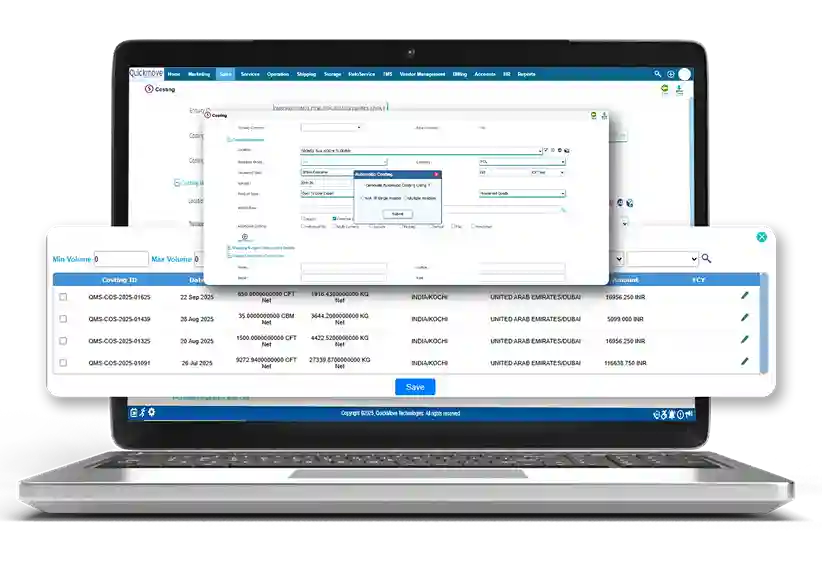
Task: Edit costing QMS-COS-2025-01625 with pencil icon
Action: [745, 296]
